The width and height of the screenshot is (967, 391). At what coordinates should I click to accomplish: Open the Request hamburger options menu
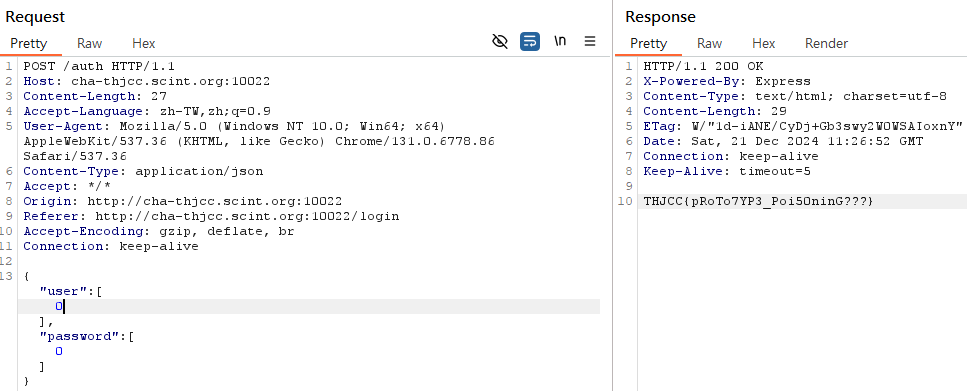click(590, 41)
